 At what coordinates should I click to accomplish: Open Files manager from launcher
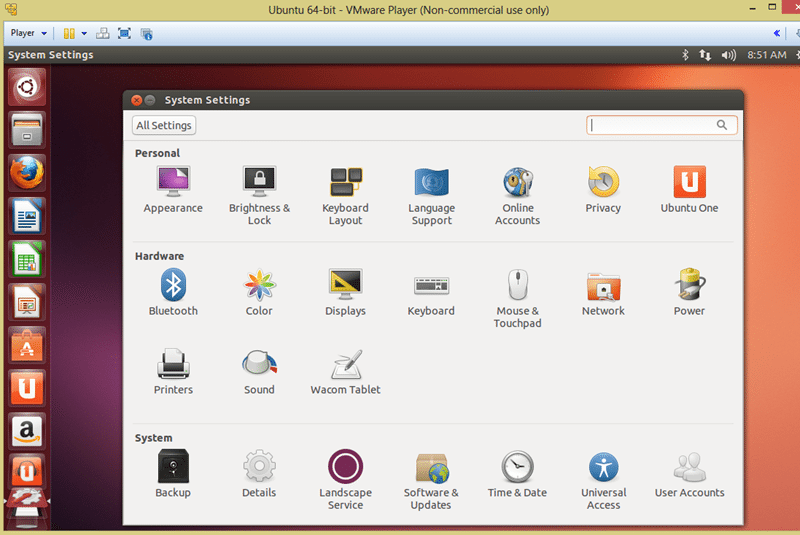point(27,130)
